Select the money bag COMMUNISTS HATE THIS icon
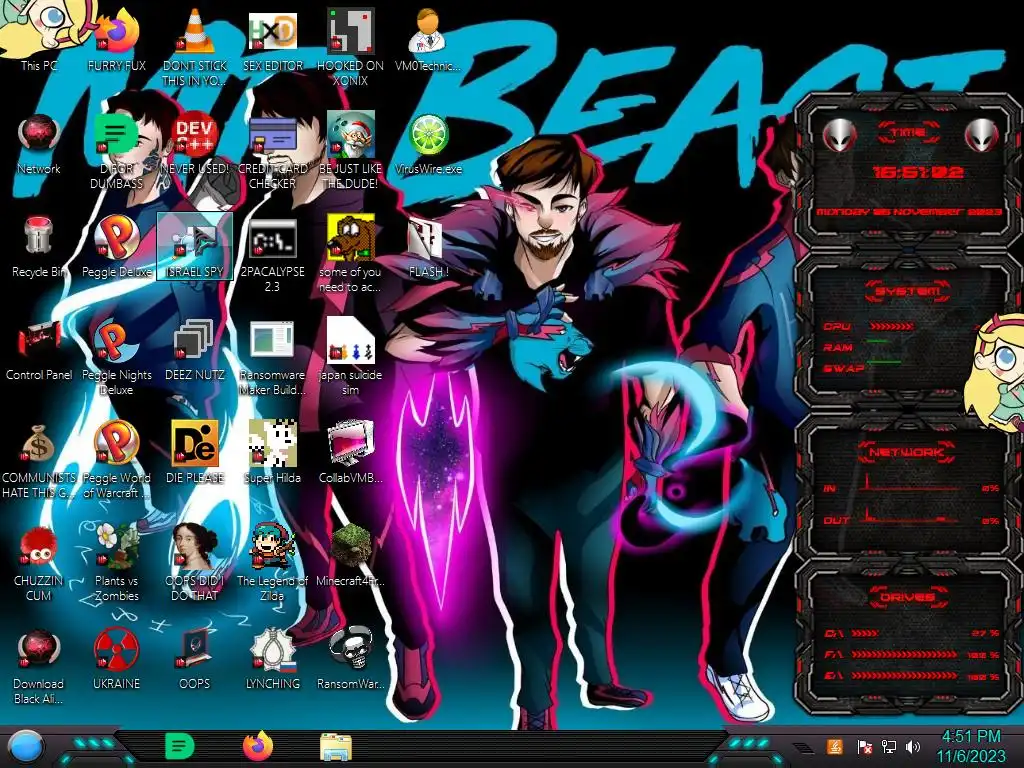Viewport: 1024px width, 768px height. (39, 460)
